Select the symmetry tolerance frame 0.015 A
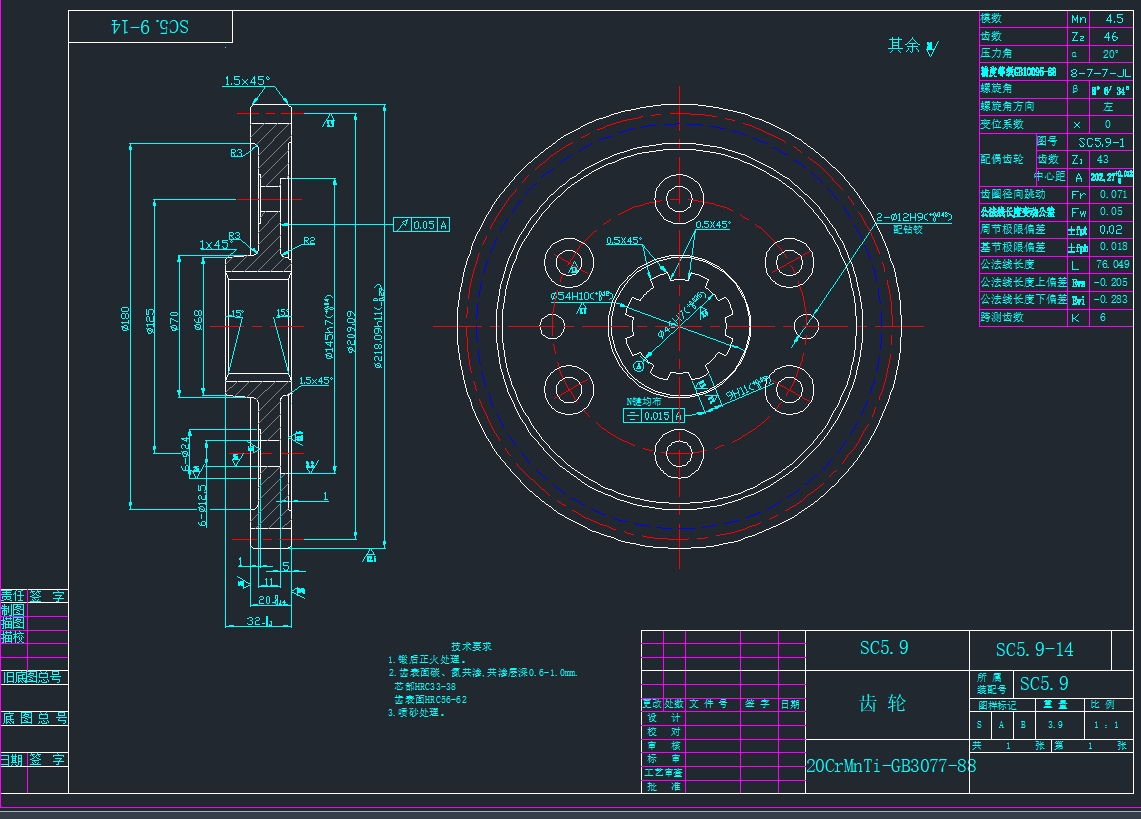The height and width of the screenshot is (819, 1141). coord(655,415)
